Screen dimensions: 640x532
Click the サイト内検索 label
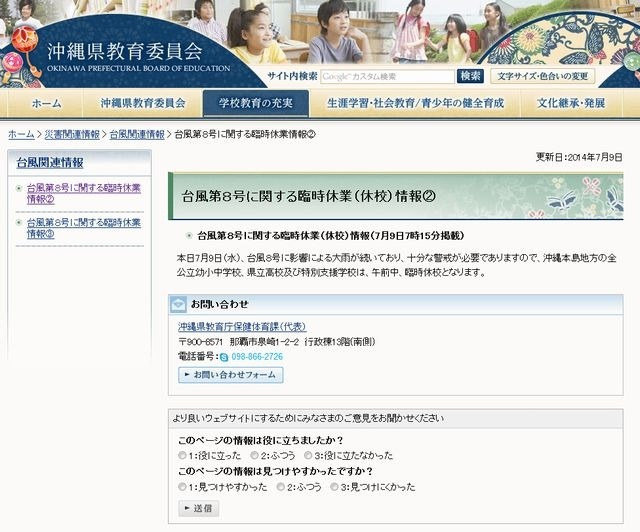pyautogui.click(x=292, y=76)
